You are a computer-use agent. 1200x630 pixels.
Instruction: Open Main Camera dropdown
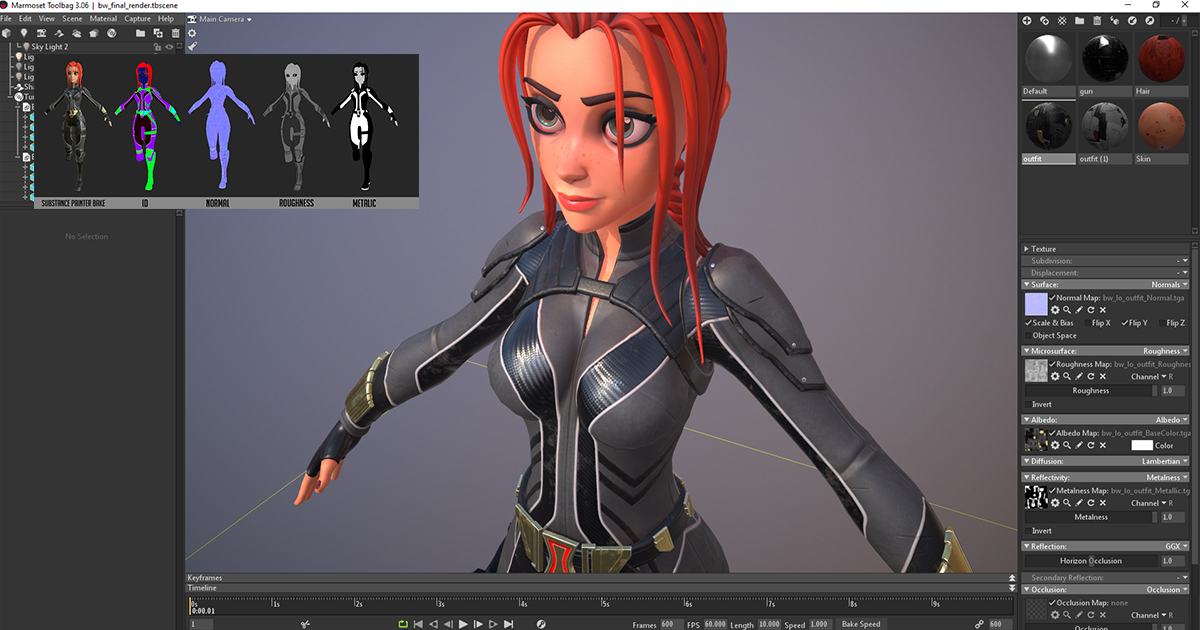(x=225, y=19)
